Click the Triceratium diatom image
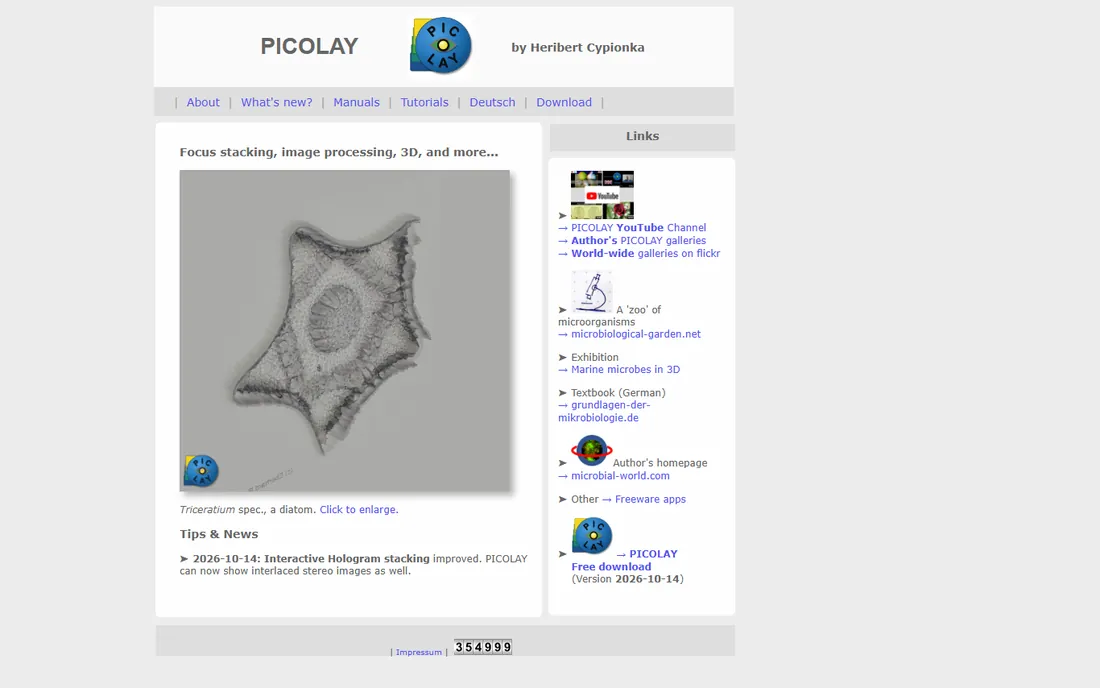 point(344,330)
